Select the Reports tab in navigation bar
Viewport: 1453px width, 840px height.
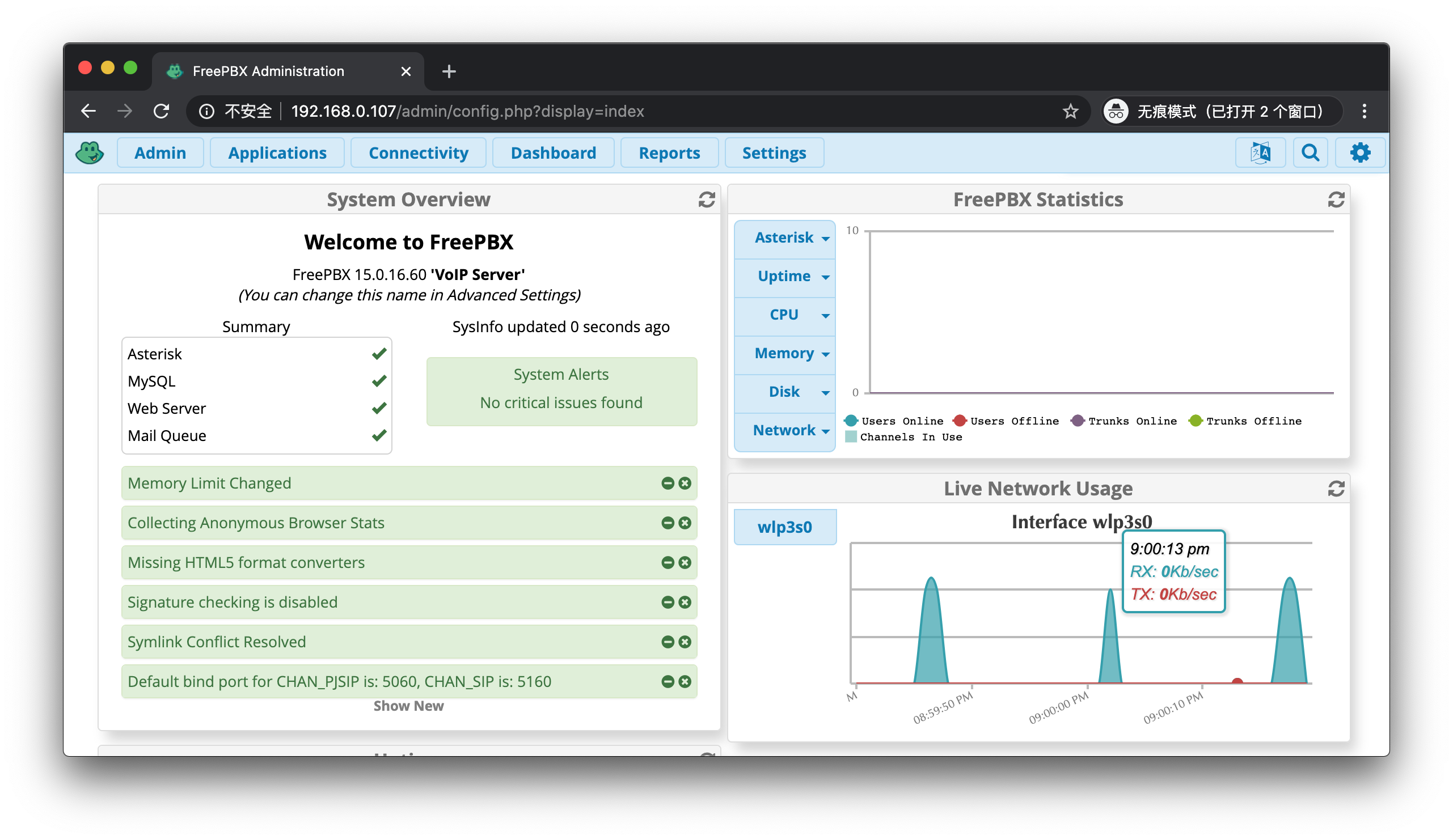[670, 152]
